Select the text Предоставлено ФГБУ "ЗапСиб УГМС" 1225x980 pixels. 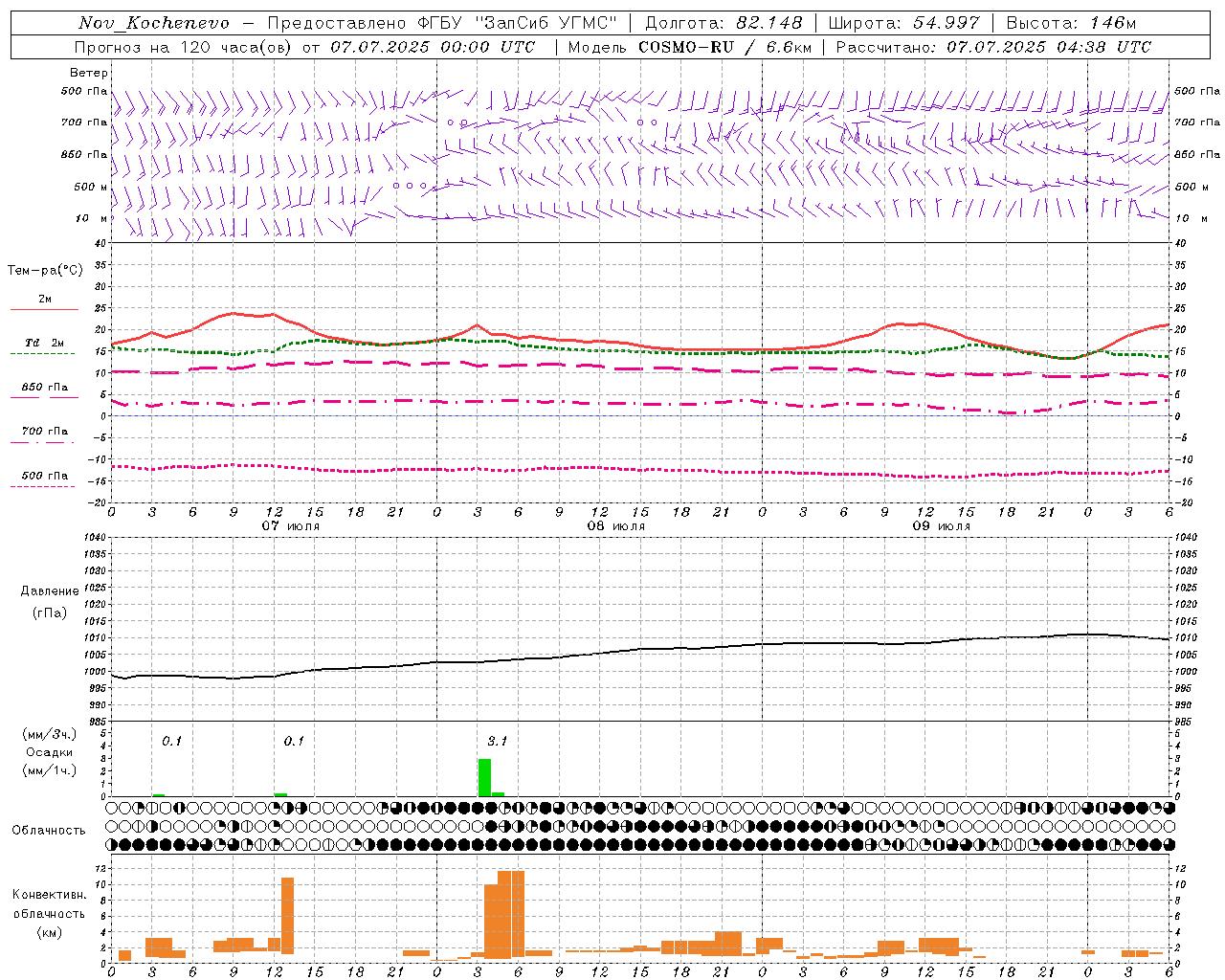click(442, 23)
